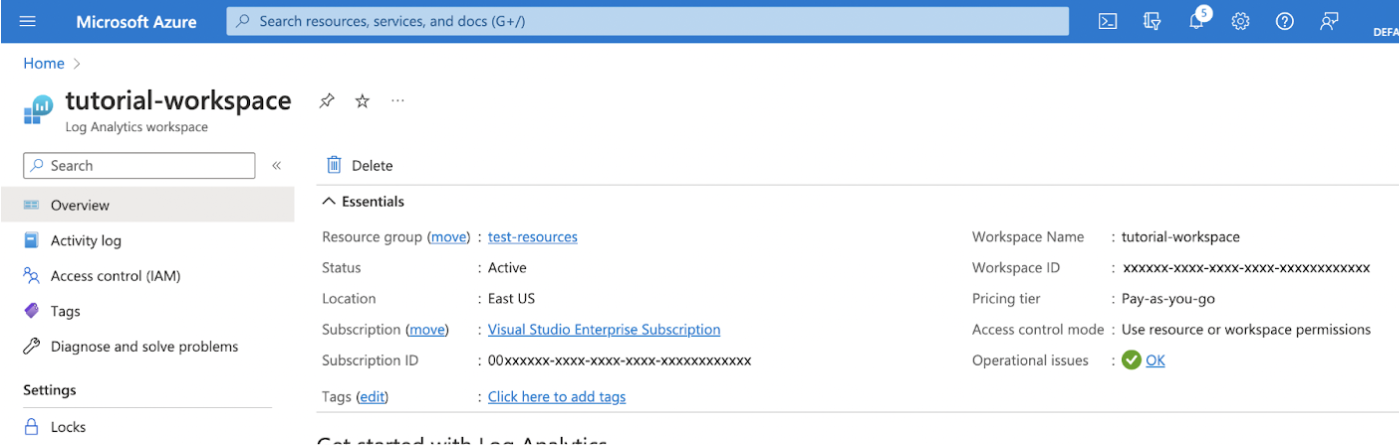
Task: Open portal settings gear
Action: pyautogui.click(x=1240, y=21)
